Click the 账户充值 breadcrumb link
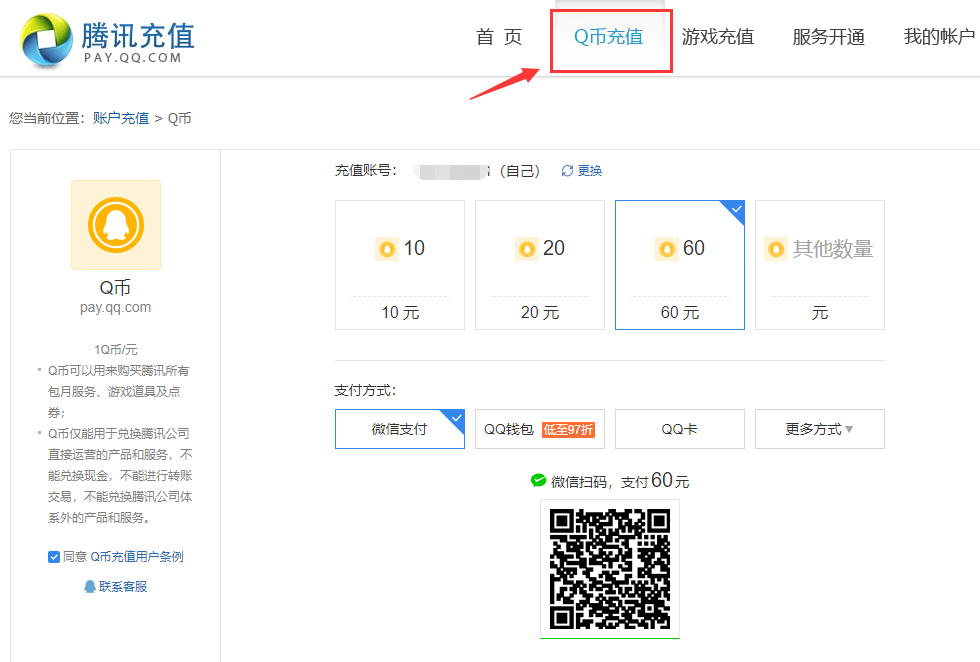980x662 pixels. pos(121,118)
